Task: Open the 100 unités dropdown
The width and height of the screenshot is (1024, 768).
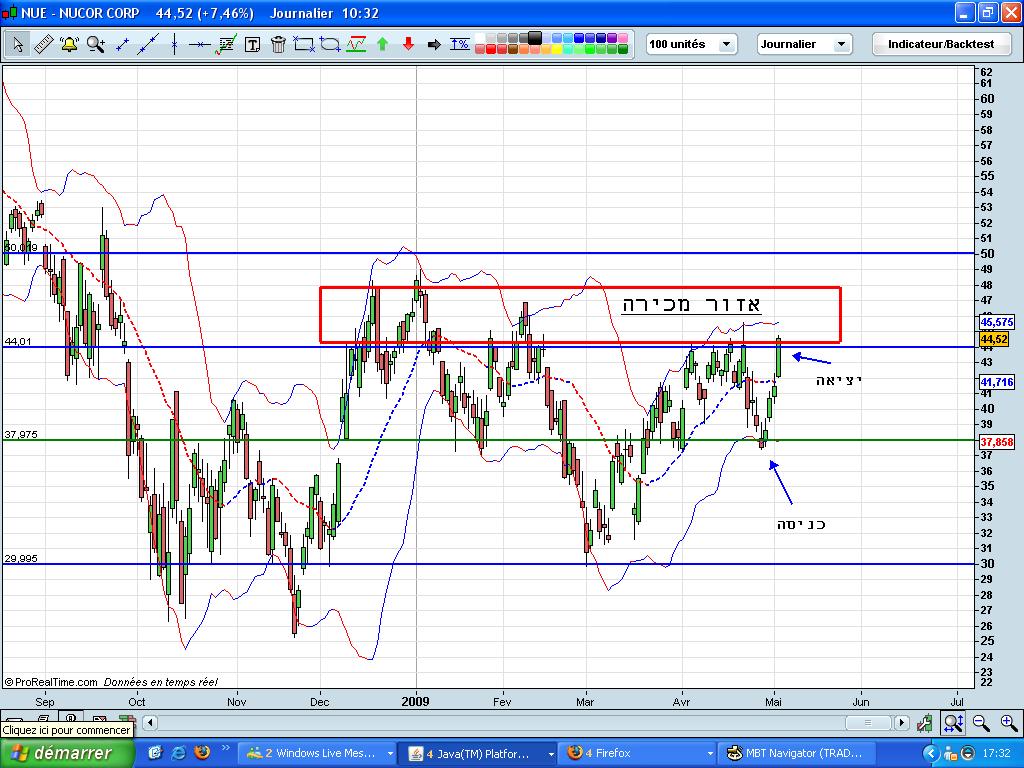Action: tap(692, 44)
